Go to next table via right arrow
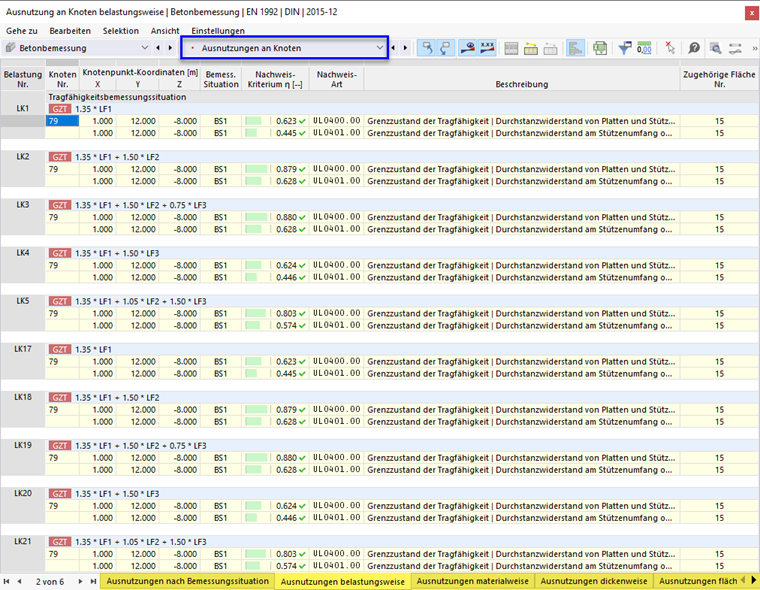The height and width of the screenshot is (590, 760). (x=405, y=48)
